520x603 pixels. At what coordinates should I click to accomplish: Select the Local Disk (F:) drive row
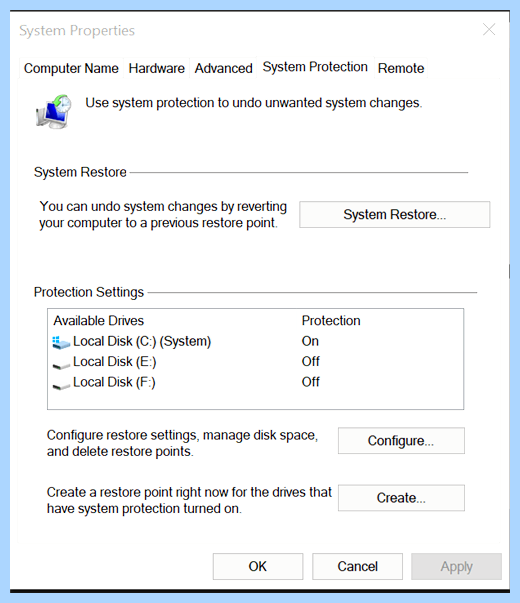click(255, 382)
